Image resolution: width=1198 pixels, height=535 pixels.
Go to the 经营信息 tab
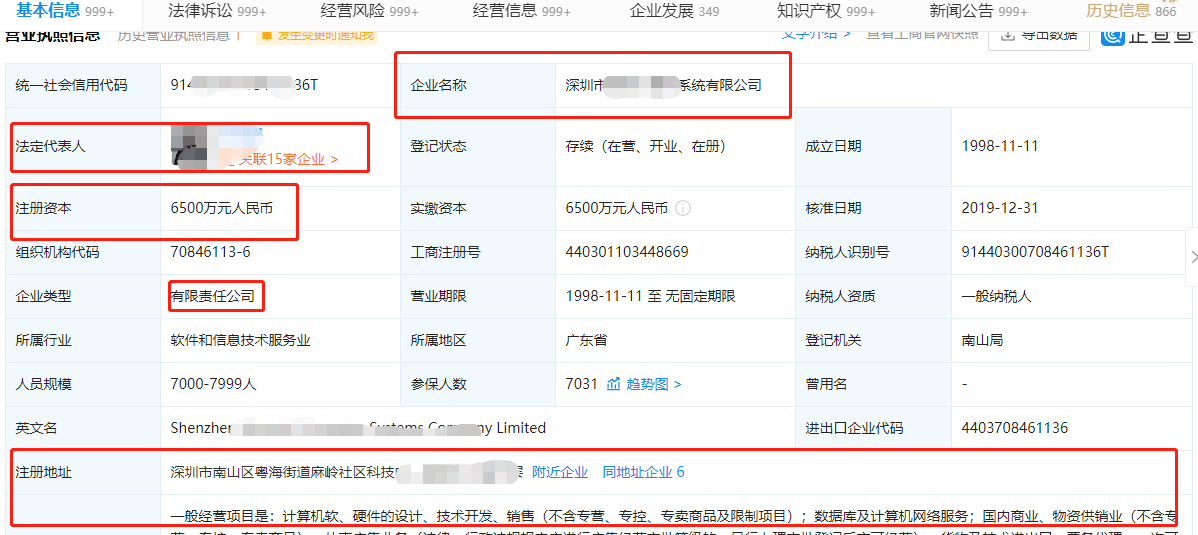[x=522, y=11]
